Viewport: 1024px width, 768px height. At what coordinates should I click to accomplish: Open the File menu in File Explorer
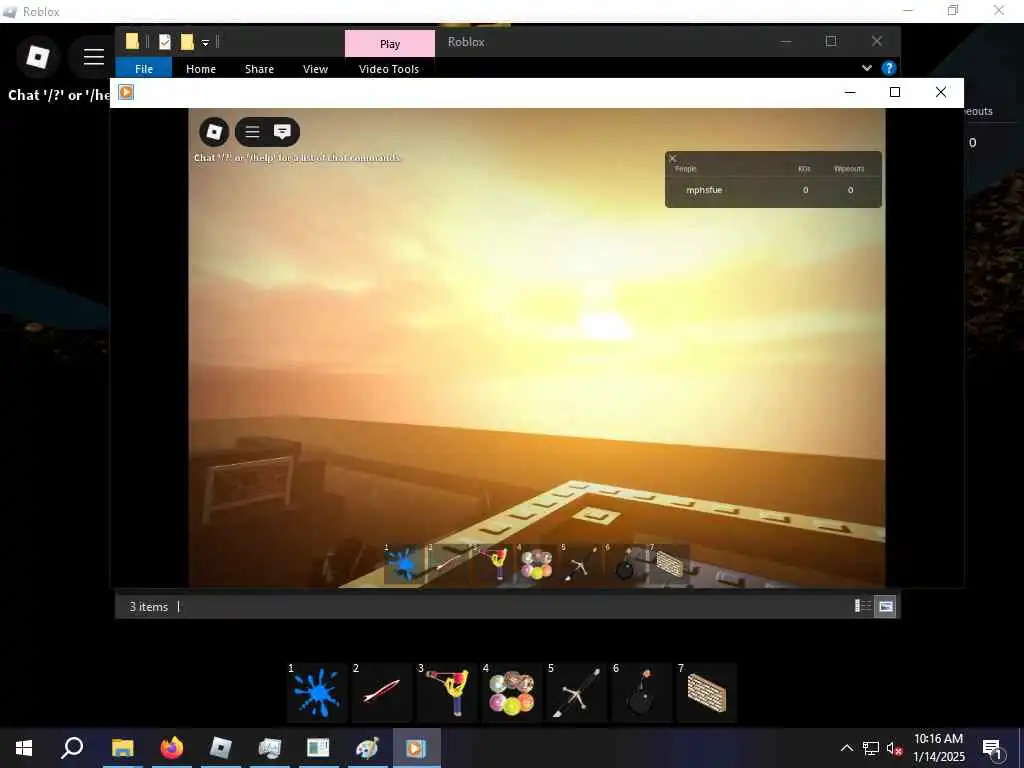point(144,69)
